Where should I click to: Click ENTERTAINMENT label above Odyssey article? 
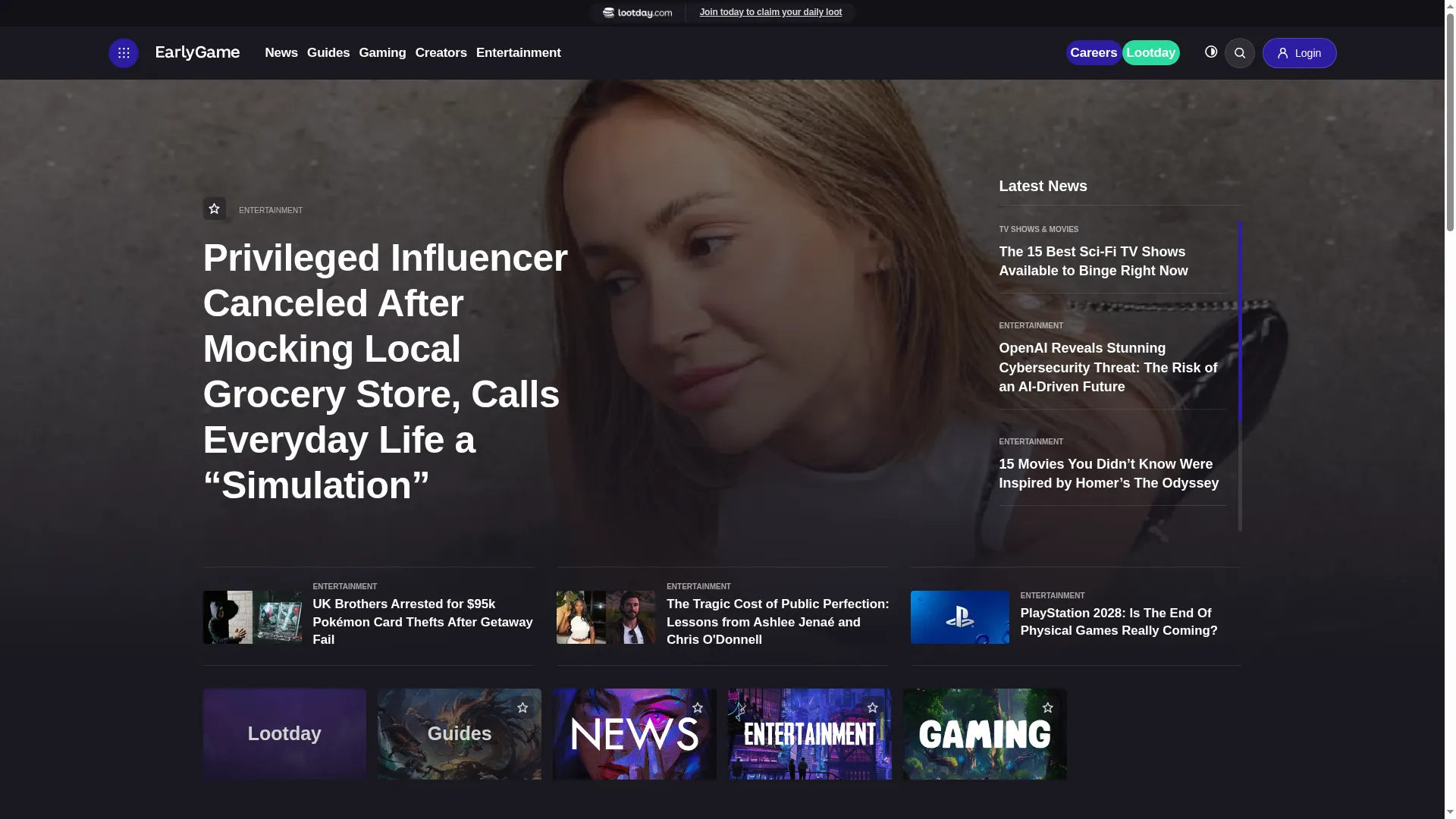pos(1031,442)
